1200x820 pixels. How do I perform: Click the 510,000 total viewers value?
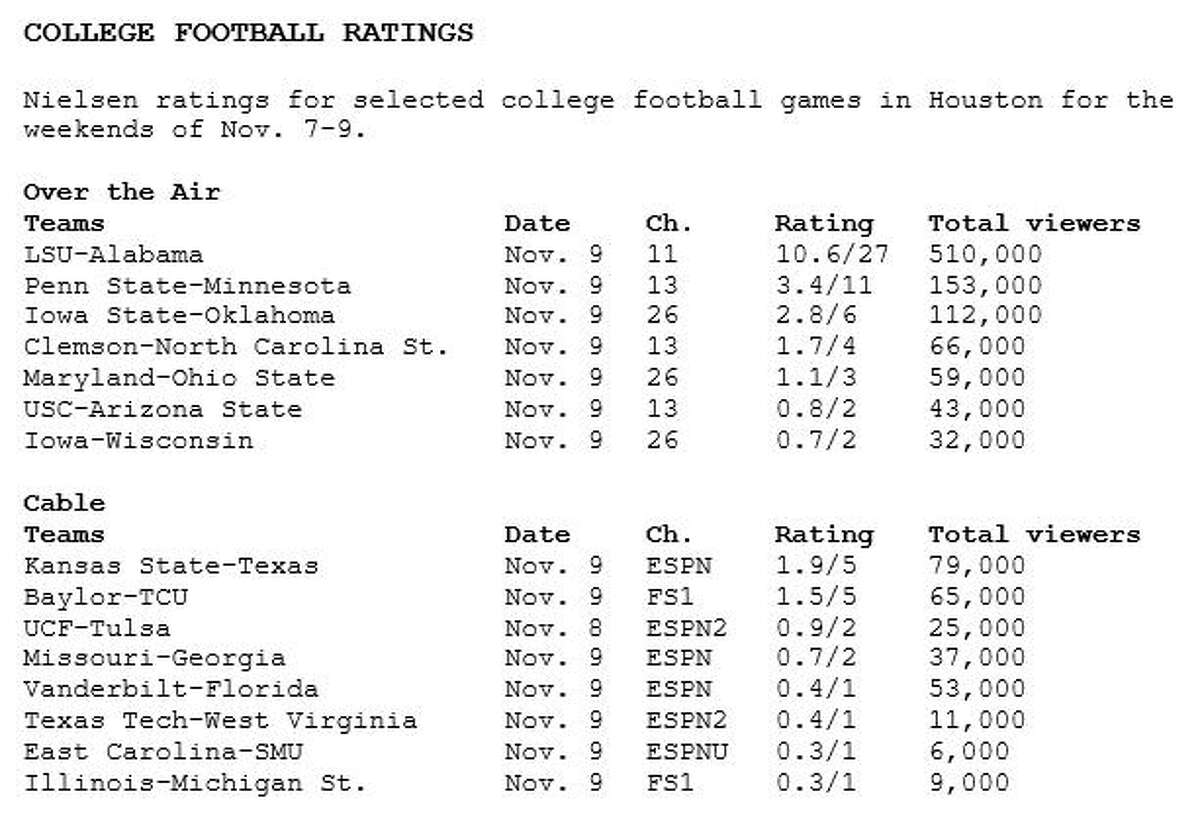(985, 254)
